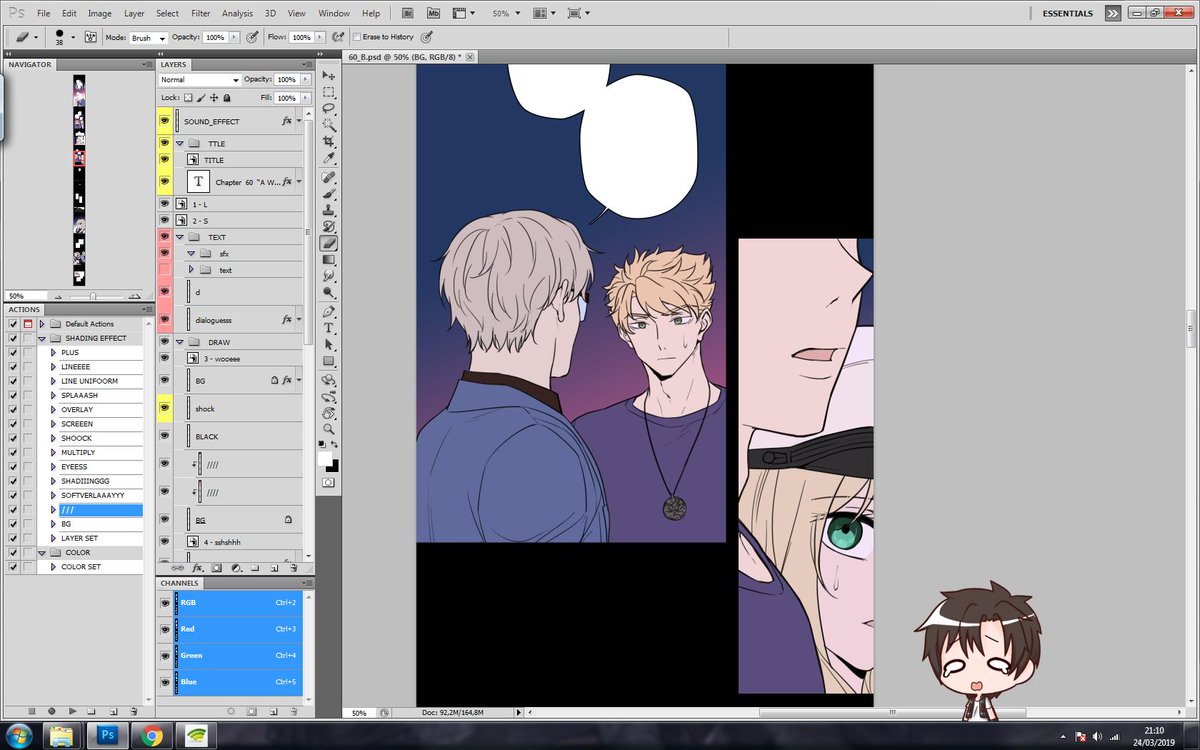The width and height of the screenshot is (1200, 750).
Task: Hide the shock layer
Action: pyautogui.click(x=165, y=408)
